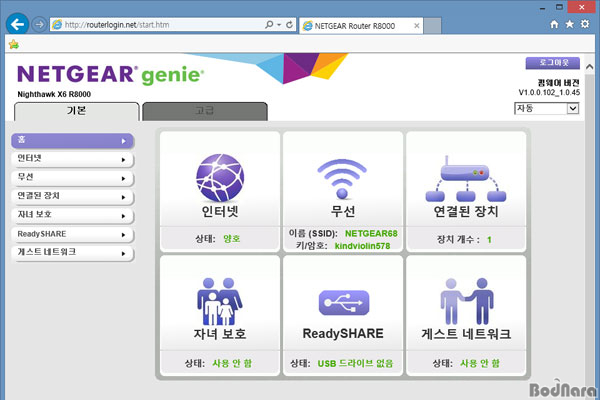600x400 pixels.
Task: Click the device count value 1
Action: point(489,240)
